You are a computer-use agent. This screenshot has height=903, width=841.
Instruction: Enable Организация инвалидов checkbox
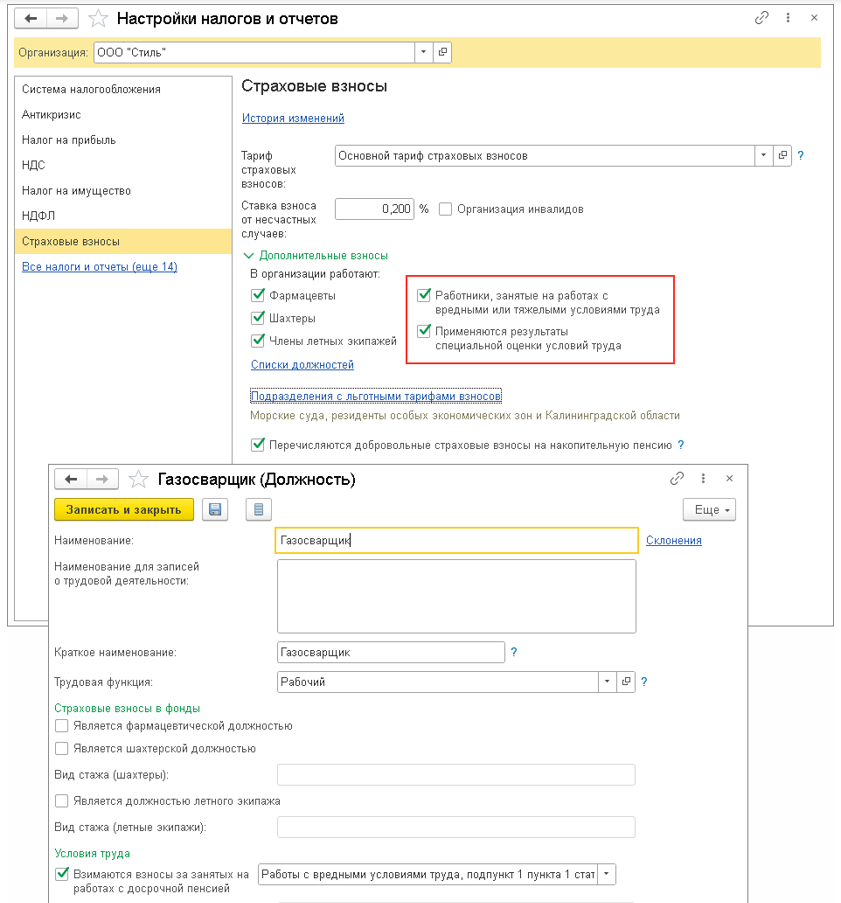446,209
